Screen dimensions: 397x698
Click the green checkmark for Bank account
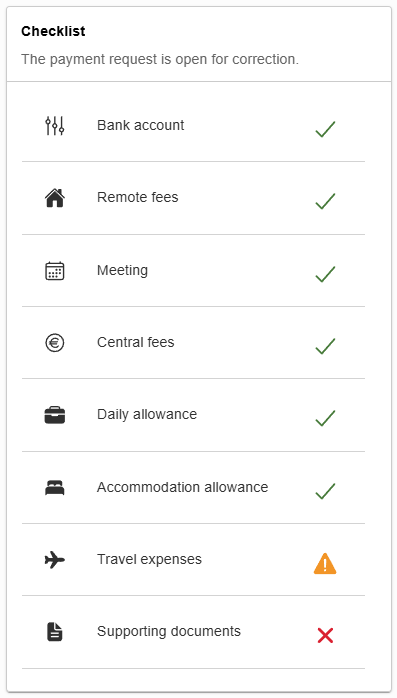point(325,129)
